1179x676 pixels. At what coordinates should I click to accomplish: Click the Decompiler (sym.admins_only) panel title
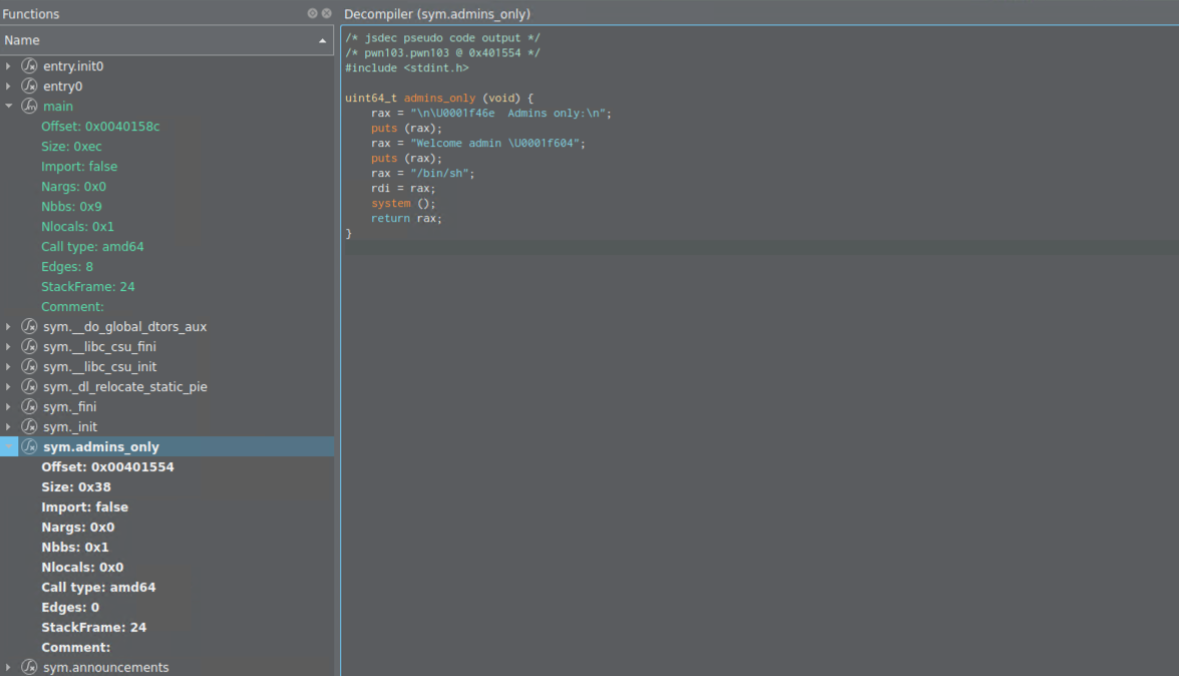437,14
